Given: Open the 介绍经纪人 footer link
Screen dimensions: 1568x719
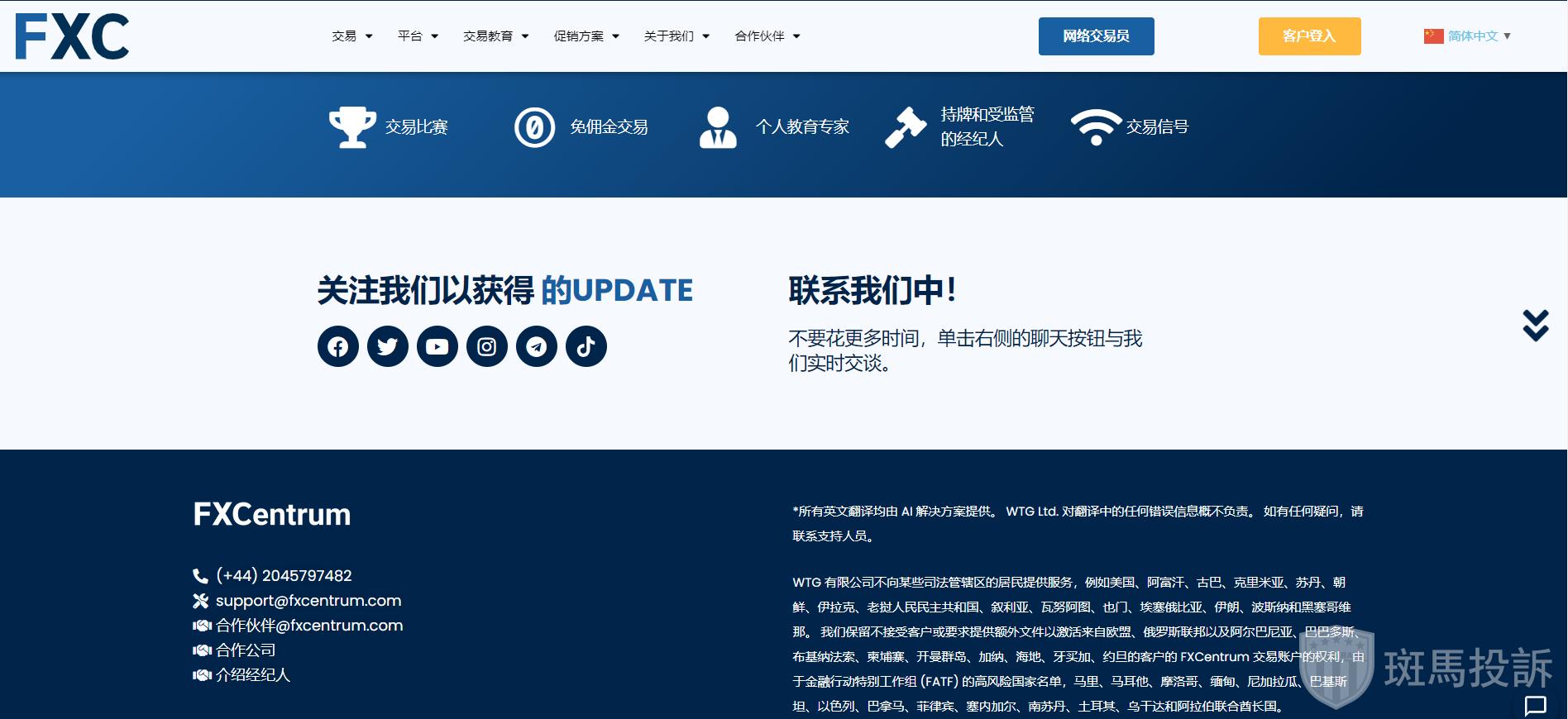Looking at the screenshot, I should pyautogui.click(x=253, y=675).
